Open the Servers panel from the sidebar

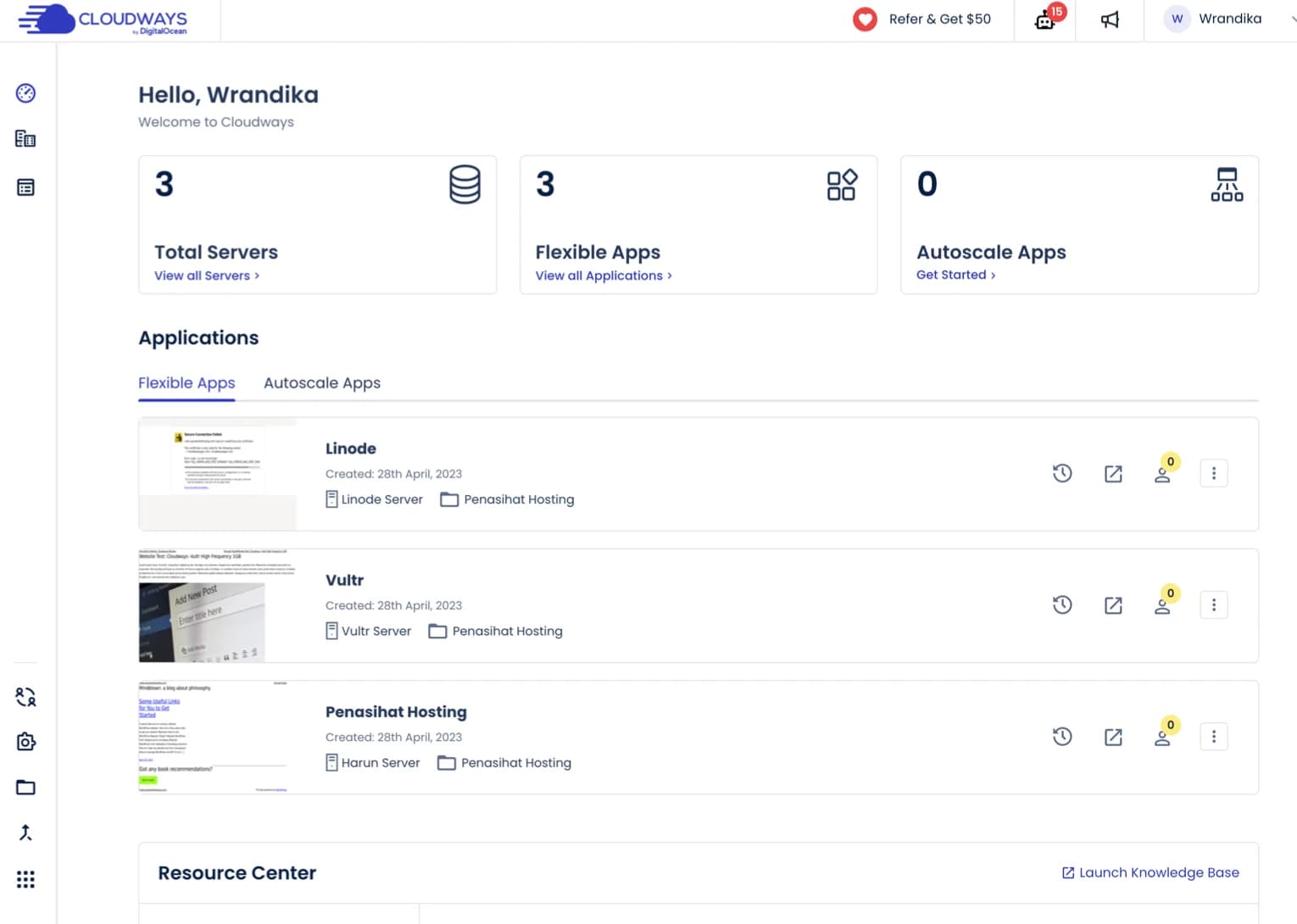[x=25, y=138]
